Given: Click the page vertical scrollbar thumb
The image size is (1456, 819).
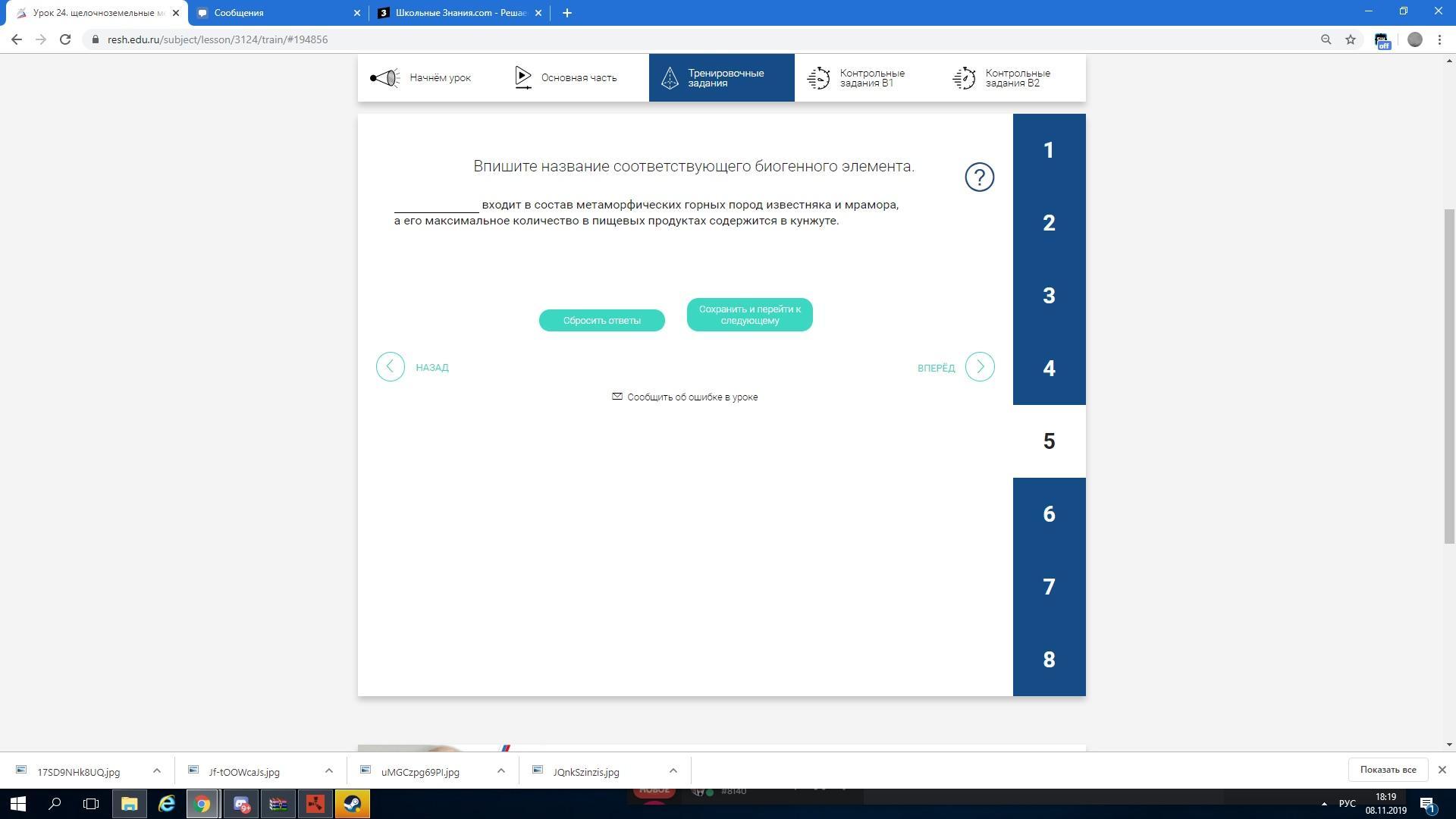Looking at the screenshot, I should pos(1448,375).
